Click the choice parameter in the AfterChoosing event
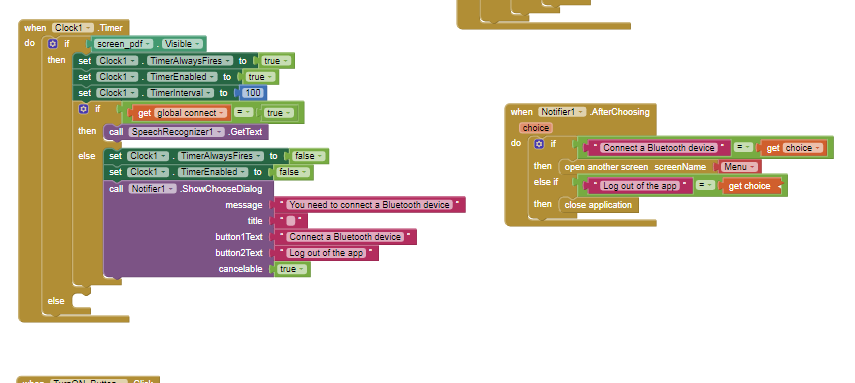This screenshot has height=383, width=855. pos(536,128)
